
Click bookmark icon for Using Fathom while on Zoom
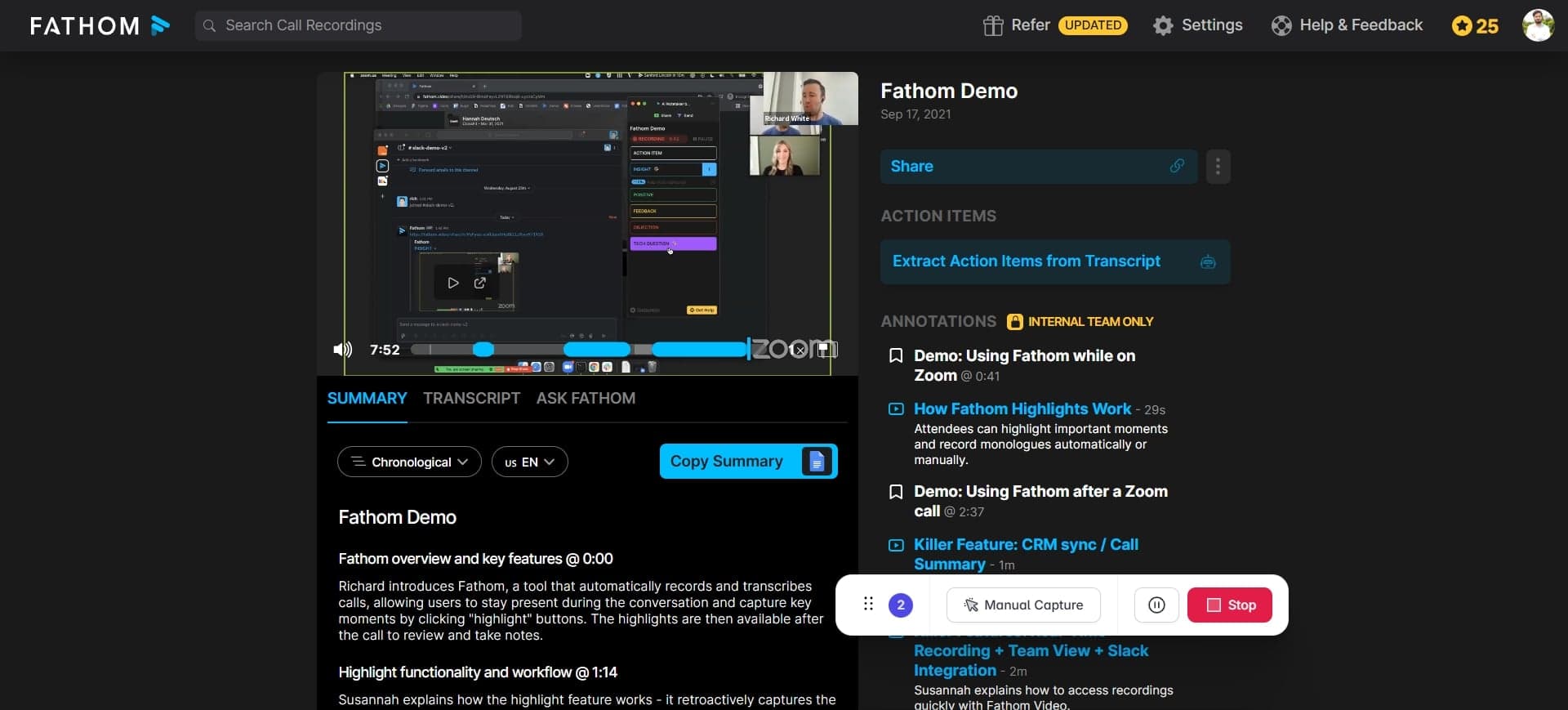896,355
